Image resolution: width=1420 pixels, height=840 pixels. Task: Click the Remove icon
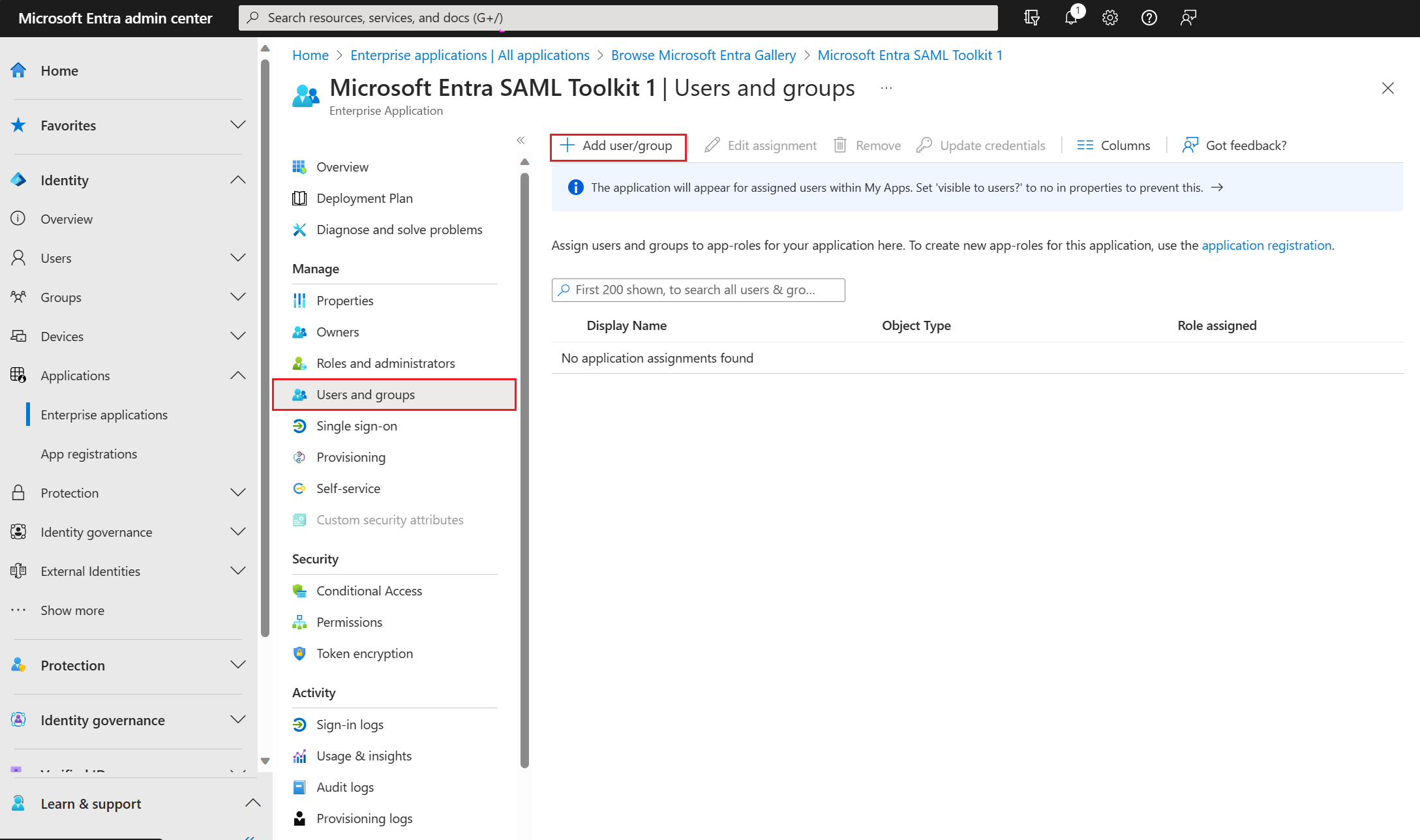pyautogui.click(x=839, y=144)
